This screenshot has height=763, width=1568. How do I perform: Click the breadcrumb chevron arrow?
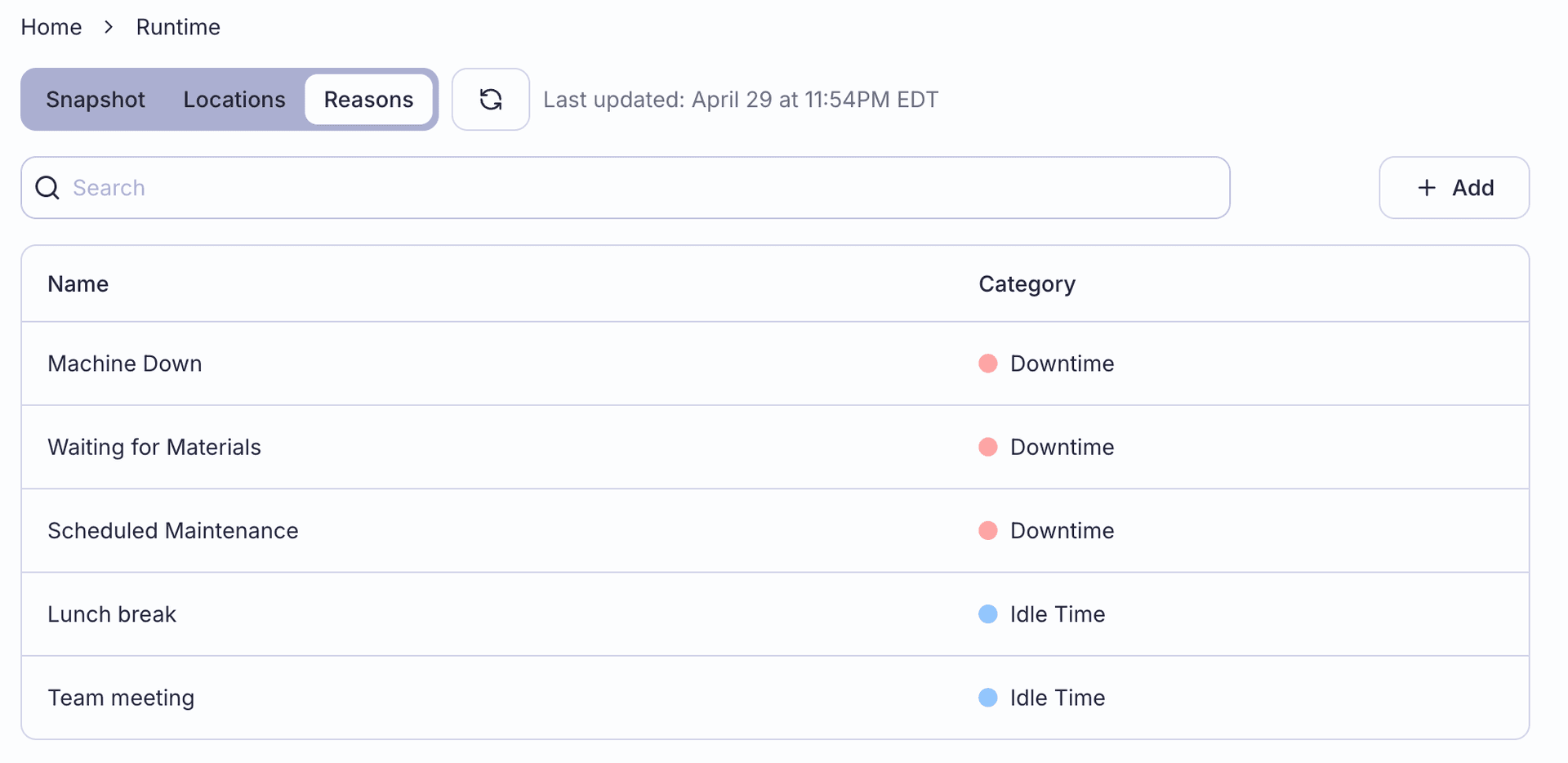pyautogui.click(x=109, y=27)
